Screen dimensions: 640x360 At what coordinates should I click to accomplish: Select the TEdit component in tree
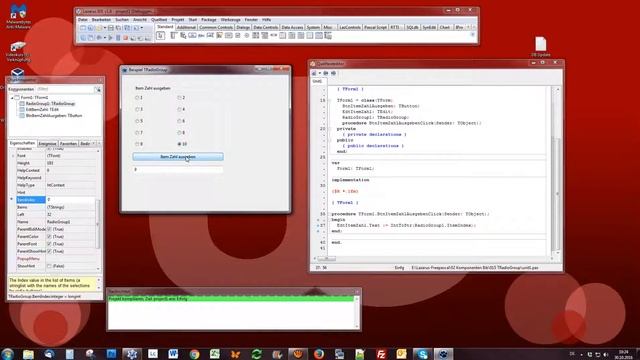(42, 109)
